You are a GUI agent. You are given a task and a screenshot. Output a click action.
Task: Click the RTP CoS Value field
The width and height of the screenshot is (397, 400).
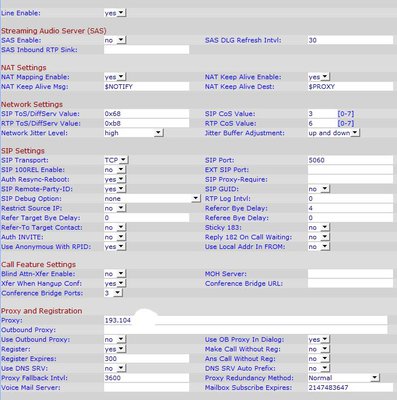322,123
